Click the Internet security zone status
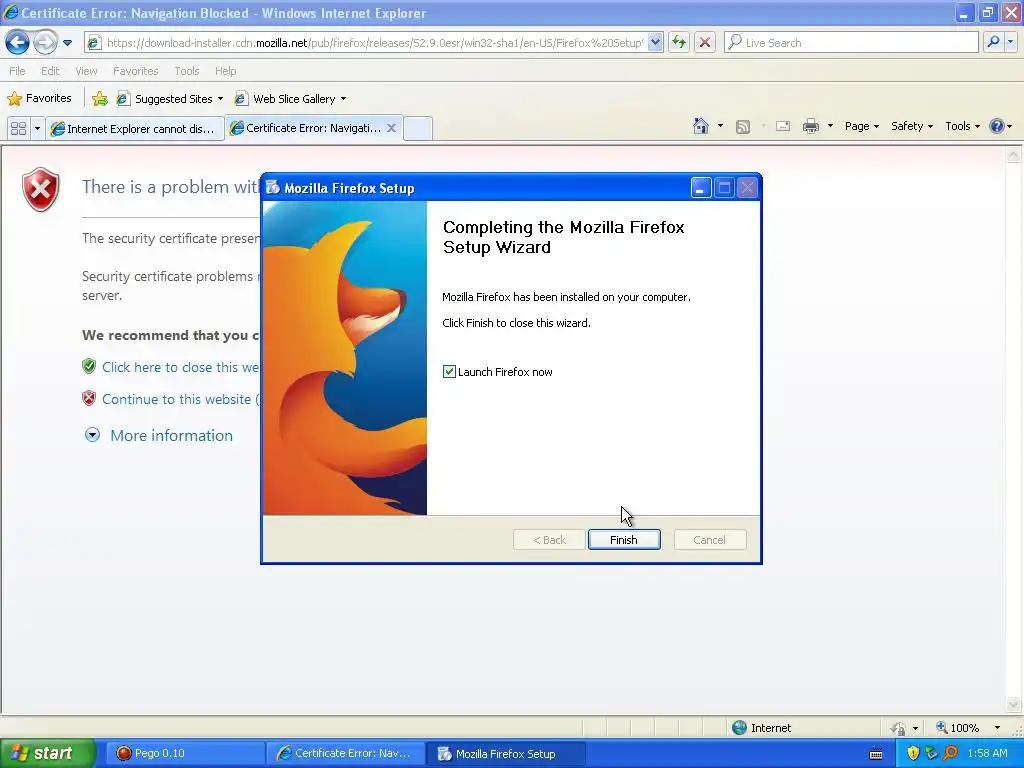 761,728
